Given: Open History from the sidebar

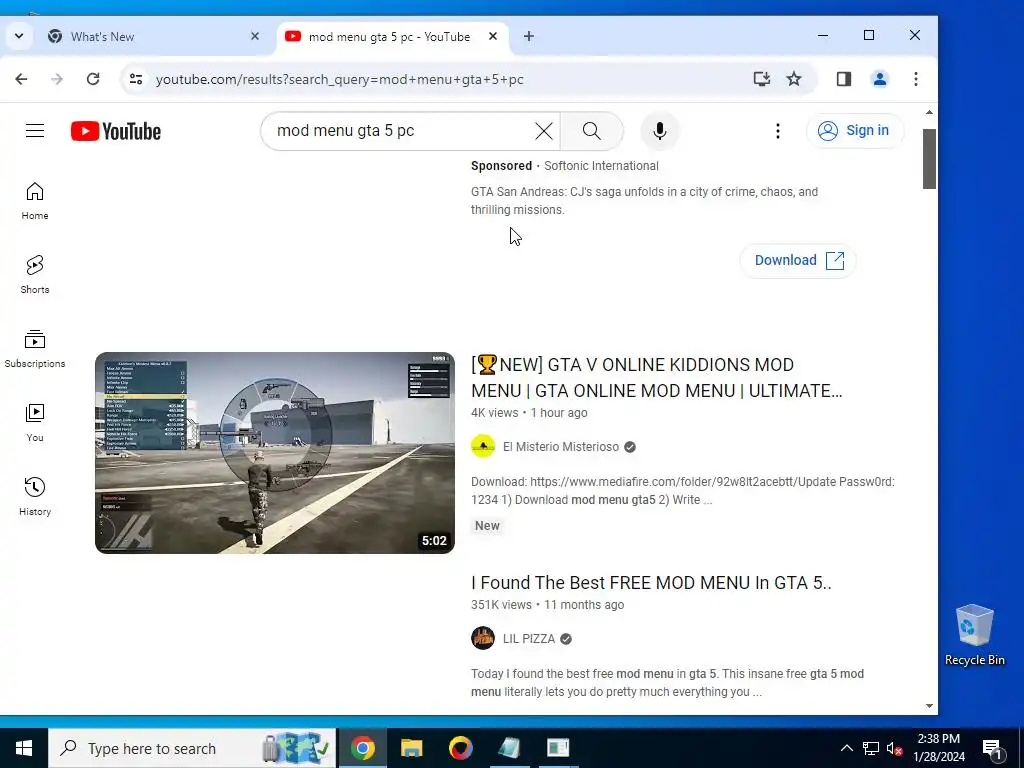Looking at the screenshot, I should [35, 497].
